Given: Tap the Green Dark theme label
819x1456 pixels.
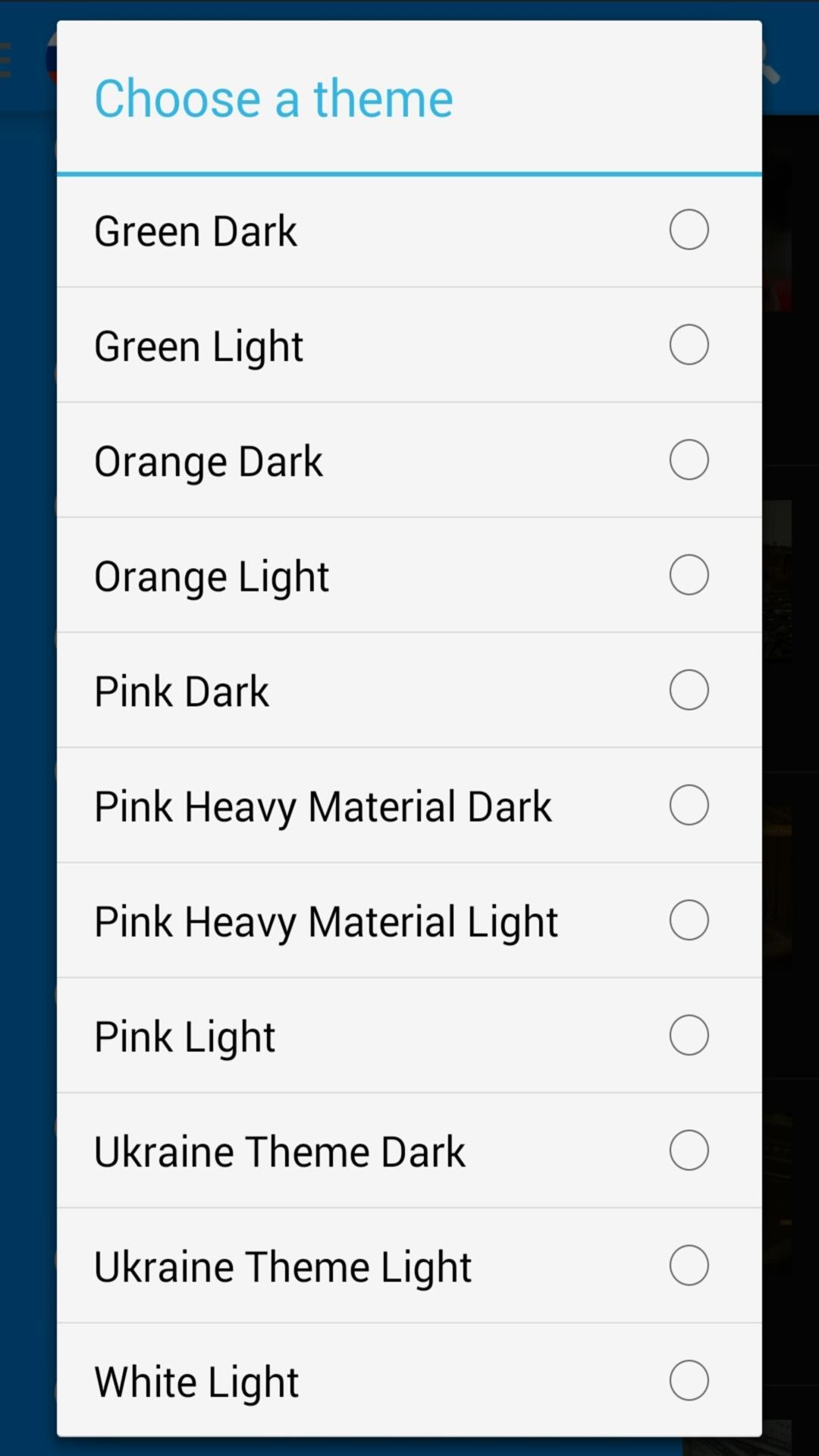Looking at the screenshot, I should coord(196,231).
